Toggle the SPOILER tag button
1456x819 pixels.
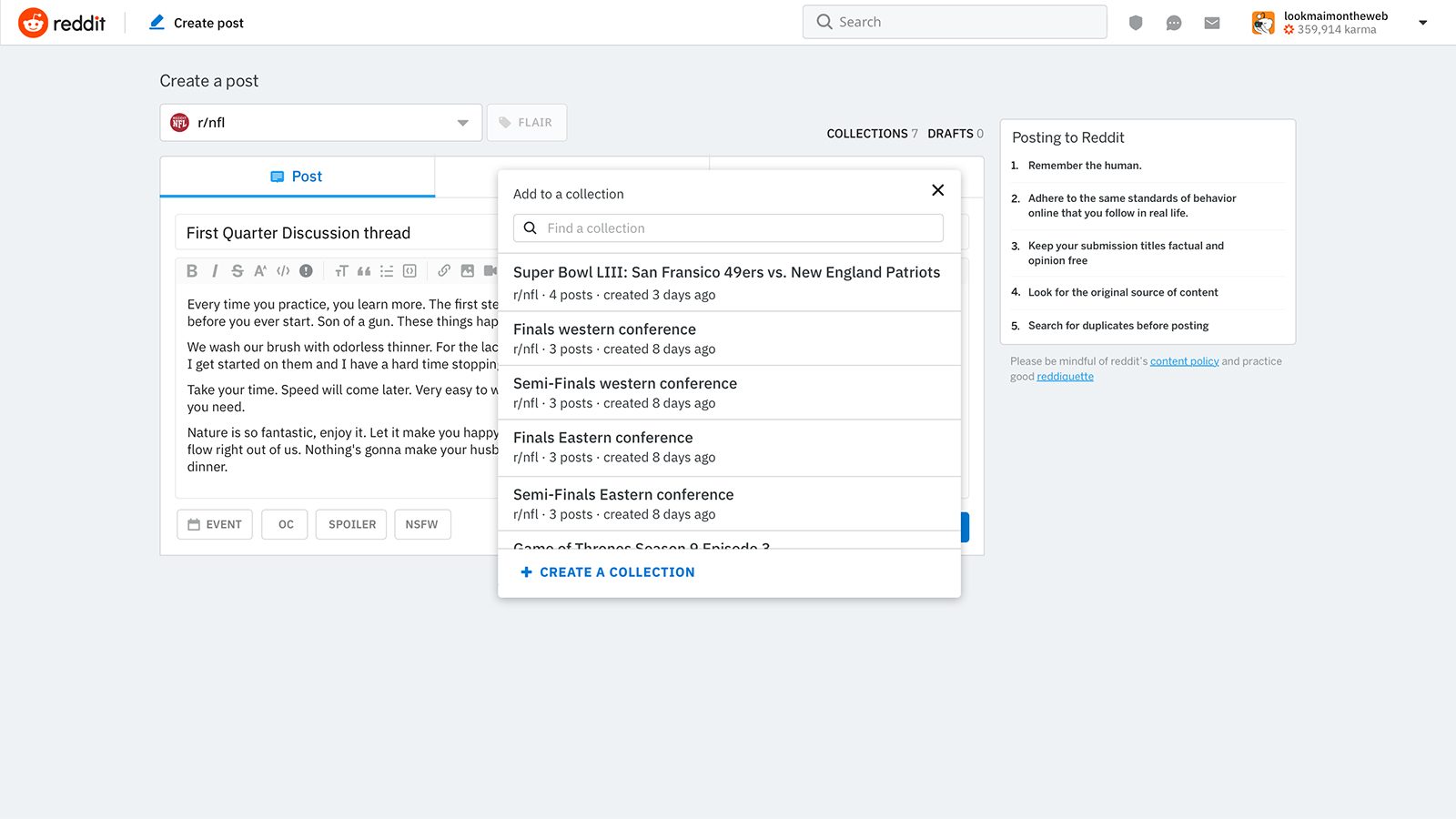[351, 524]
